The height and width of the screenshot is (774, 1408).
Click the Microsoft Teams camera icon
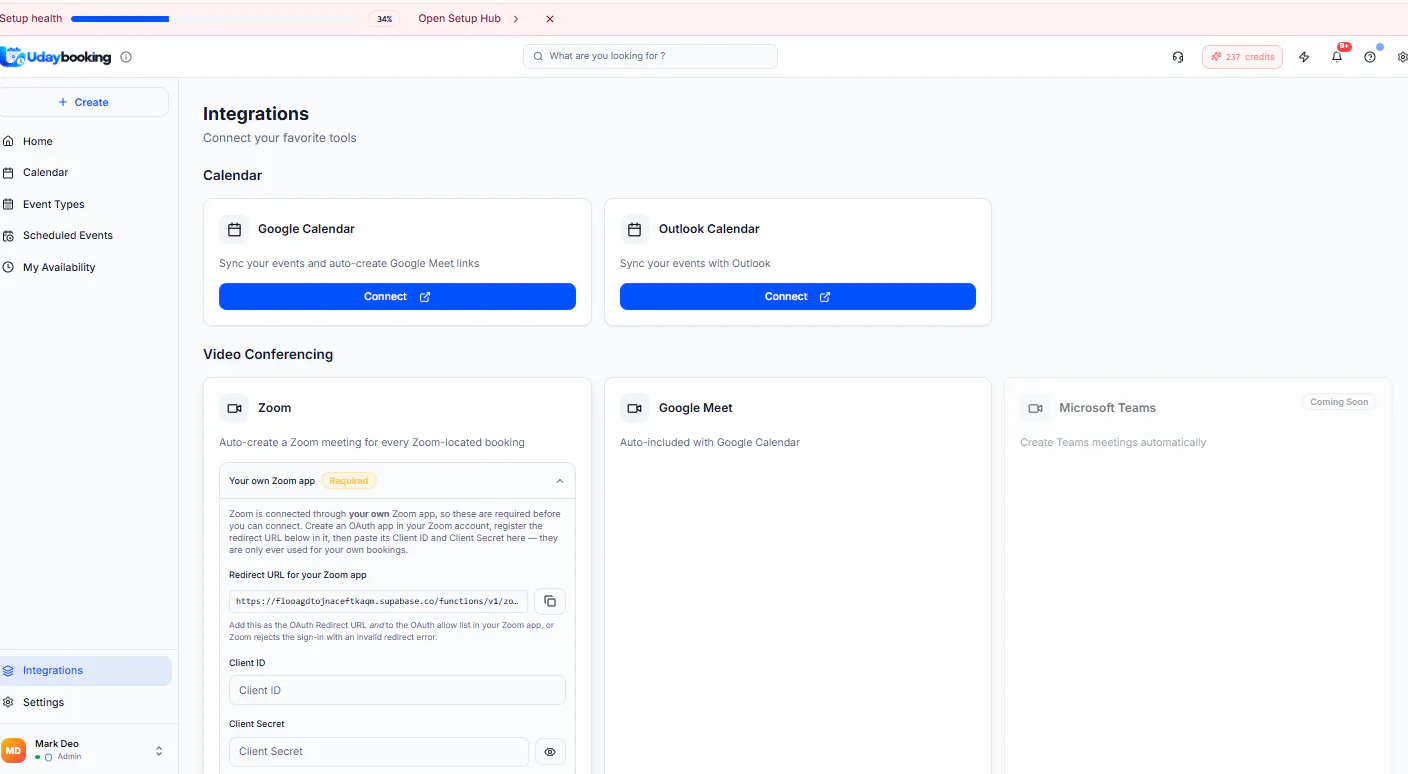coord(1035,408)
